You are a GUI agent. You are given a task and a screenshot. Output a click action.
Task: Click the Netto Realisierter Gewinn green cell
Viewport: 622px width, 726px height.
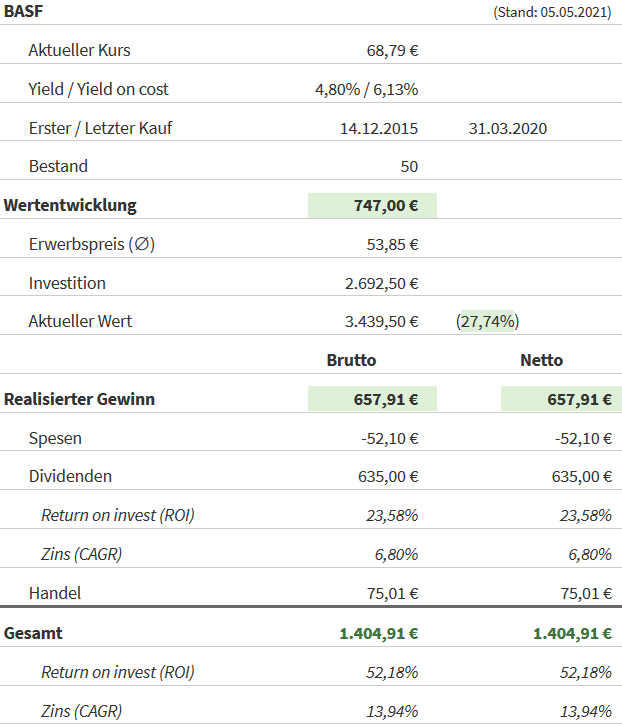[x=556, y=399]
